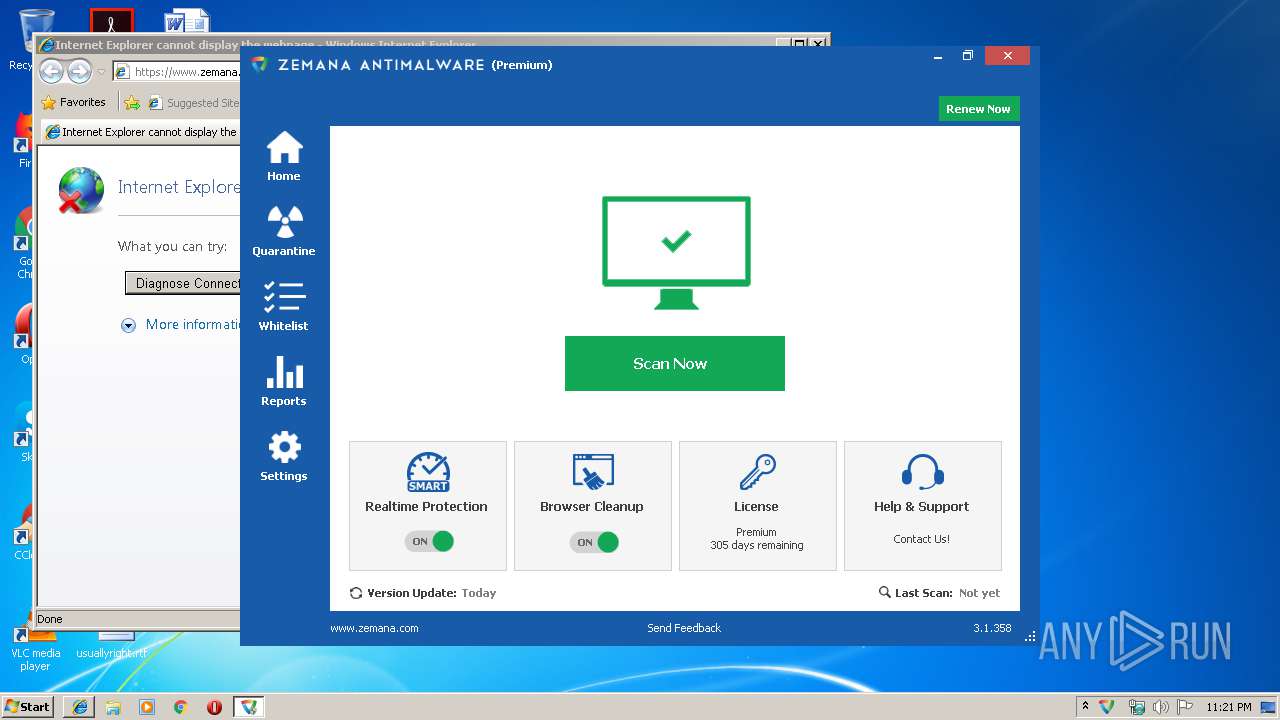Image resolution: width=1280 pixels, height=720 pixels.
Task: Open Chrome from taskbar
Action: (180, 707)
